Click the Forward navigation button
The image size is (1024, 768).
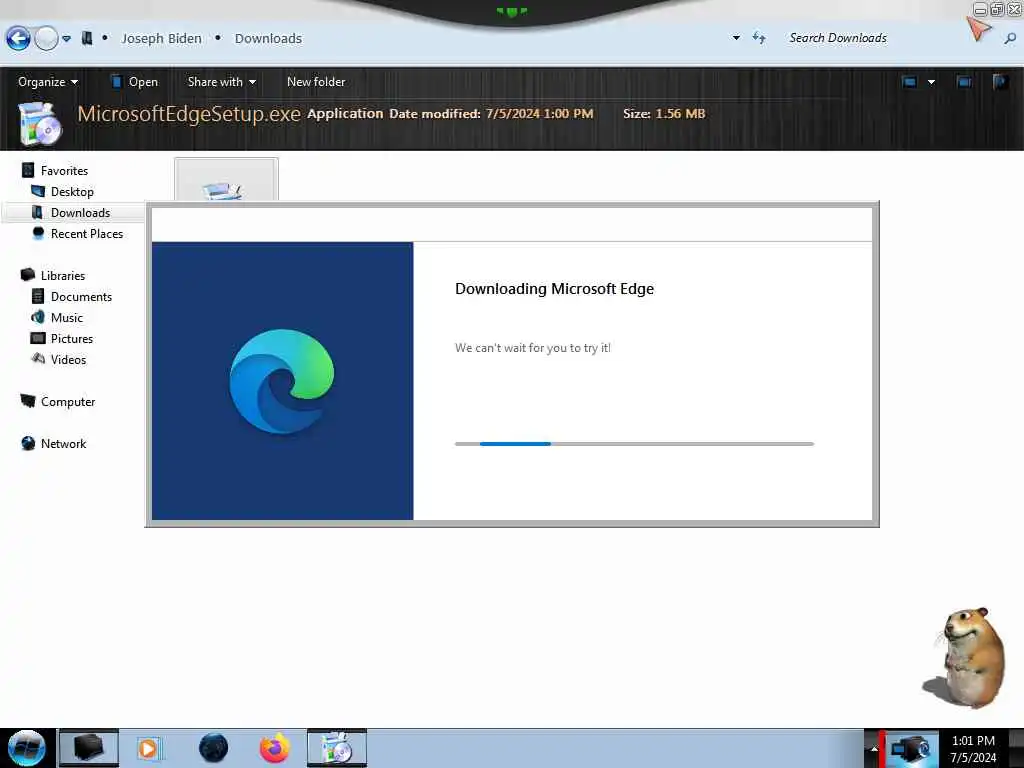pyautogui.click(x=46, y=39)
